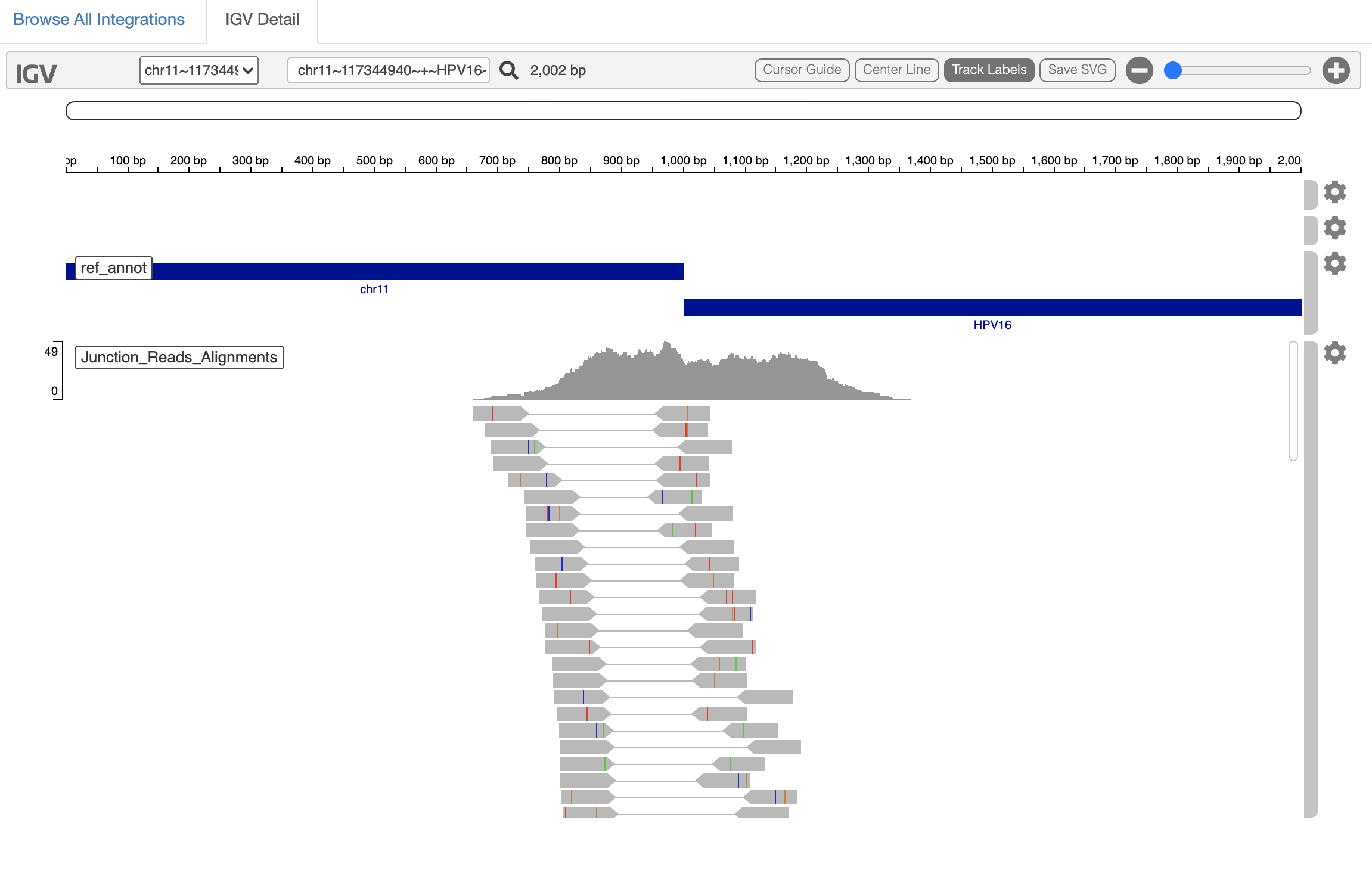Select the HPV16 annotation feature bar
Viewport: 1372px width, 895px height.
(x=992, y=307)
